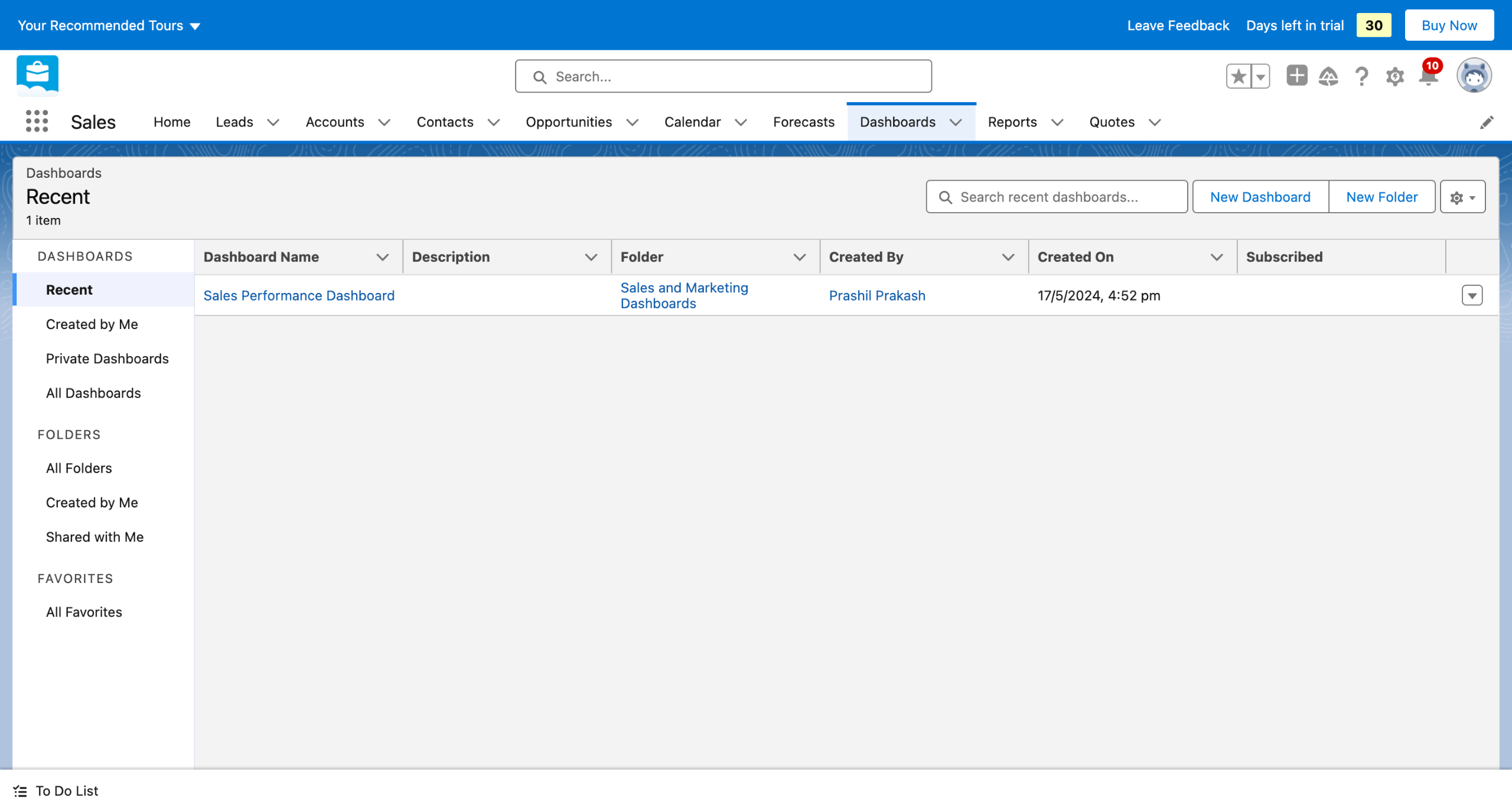Open the Dashboard Name column menu chevron
Screen dimensions: 1512x811
tap(383, 257)
